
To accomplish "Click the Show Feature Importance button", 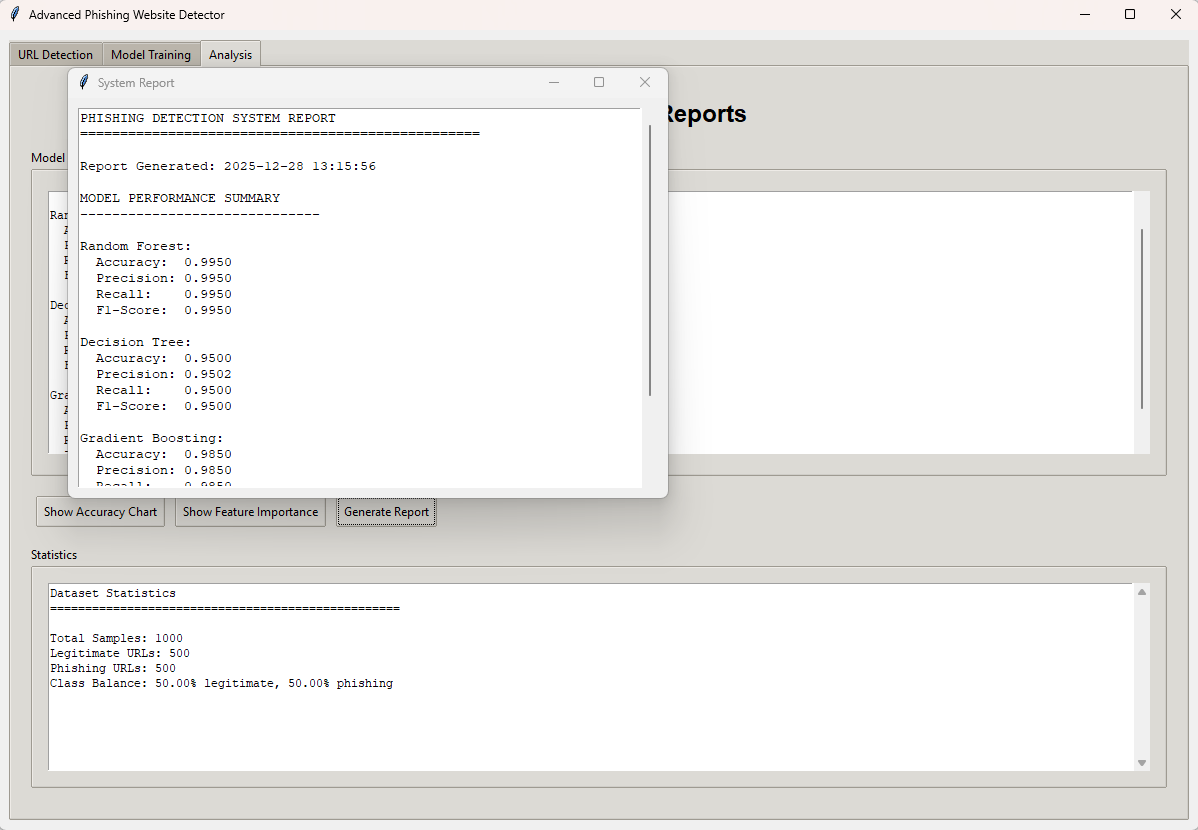I will click(x=250, y=512).
